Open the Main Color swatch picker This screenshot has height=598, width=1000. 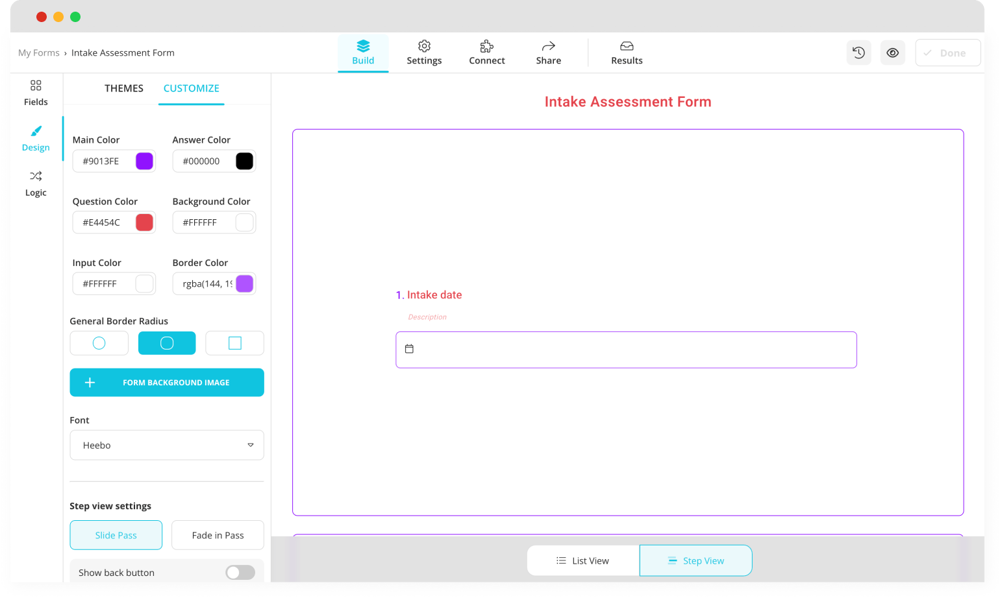[142, 160]
